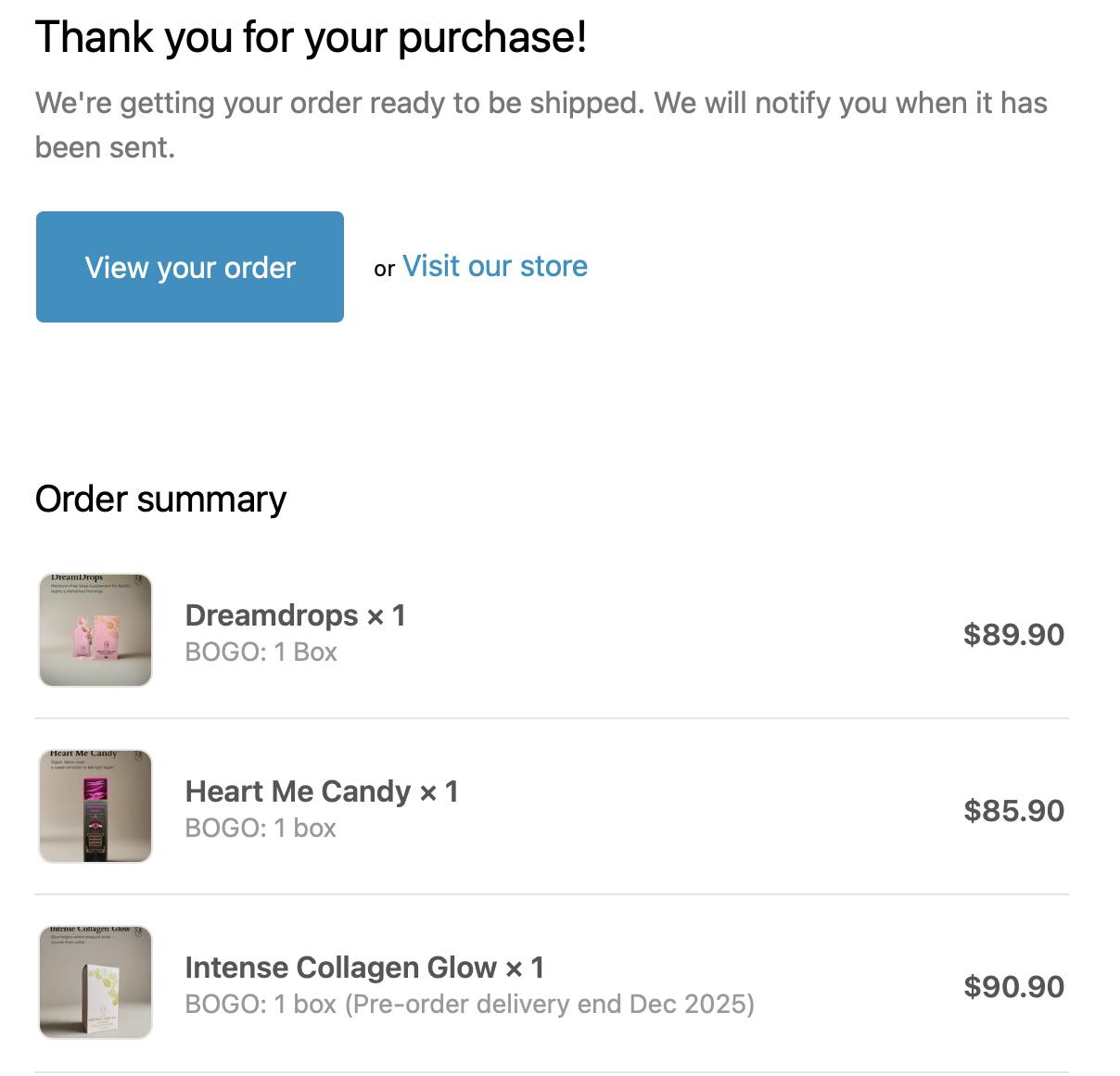Click the Intense Collagen Glow × 1 title
Screen dimensions: 1120x1076
363,968
